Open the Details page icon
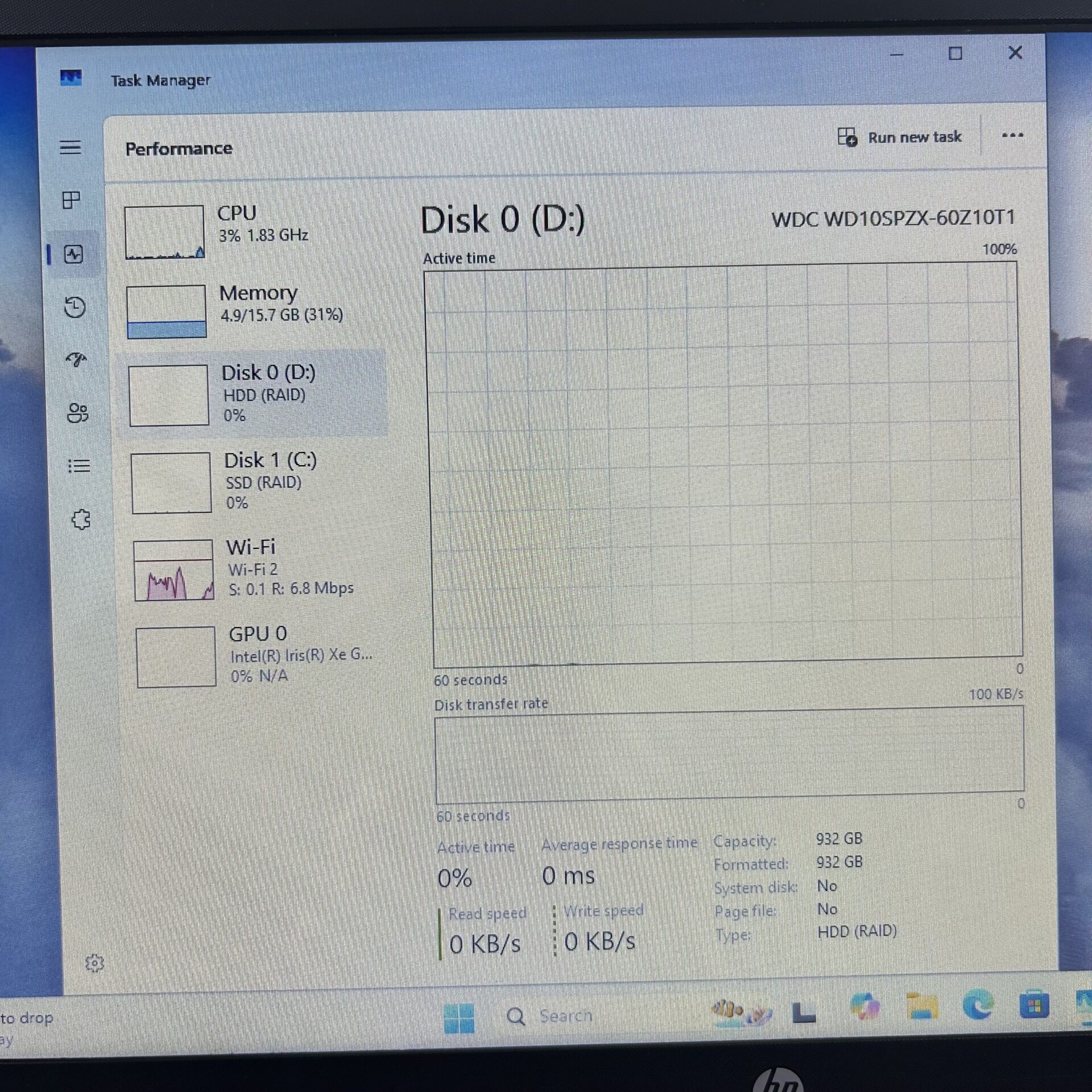This screenshot has height=1092, width=1092. tap(79, 466)
